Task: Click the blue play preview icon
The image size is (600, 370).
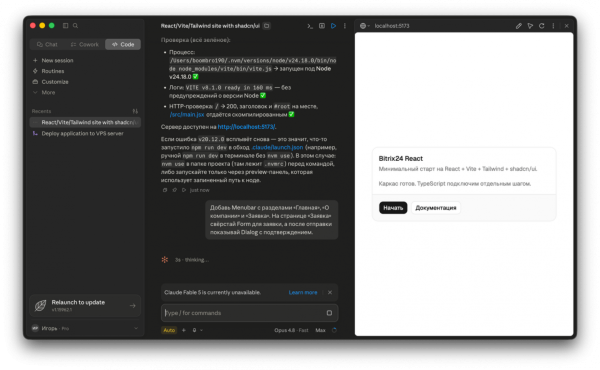Action: tap(333, 26)
